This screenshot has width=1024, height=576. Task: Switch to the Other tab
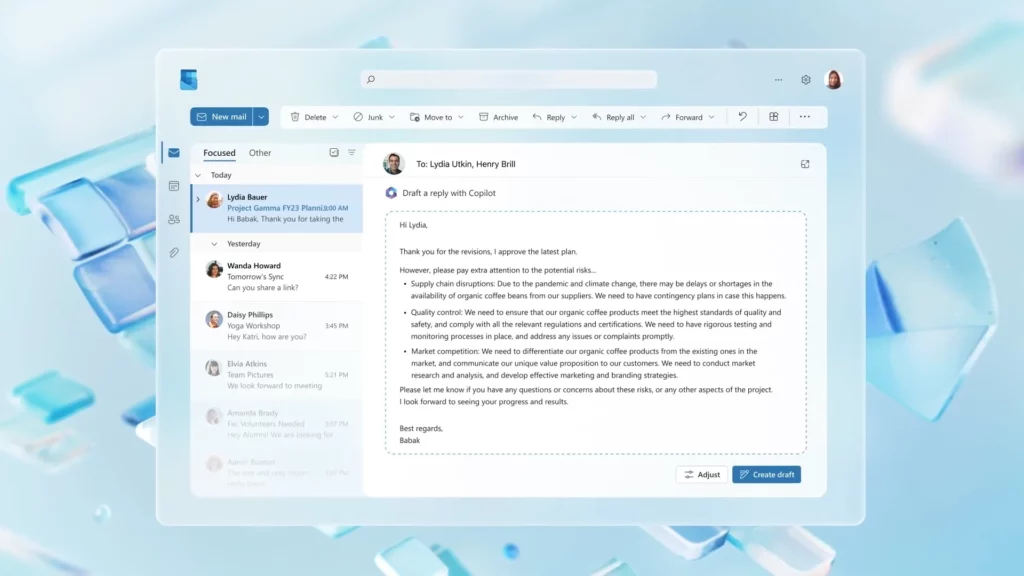[260, 153]
